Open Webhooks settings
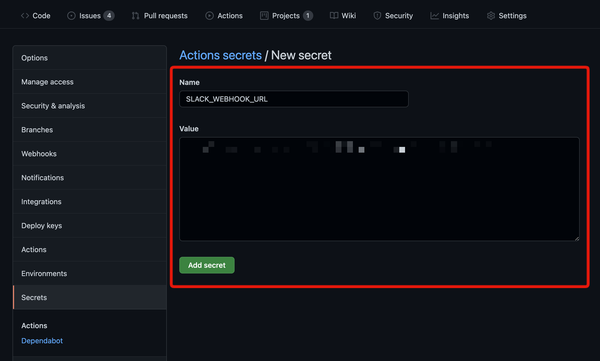This screenshot has width=600, height=361. (90, 154)
